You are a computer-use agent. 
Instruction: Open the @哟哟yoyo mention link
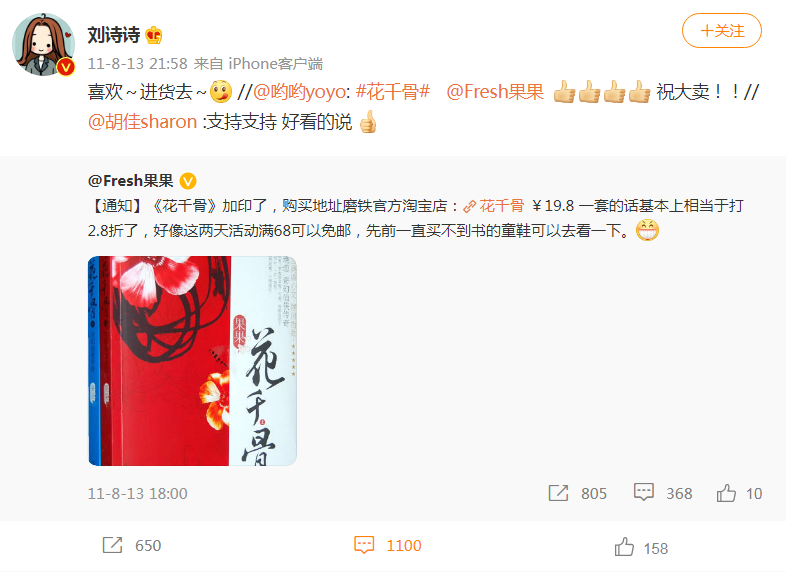pyautogui.click(x=299, y=92)
